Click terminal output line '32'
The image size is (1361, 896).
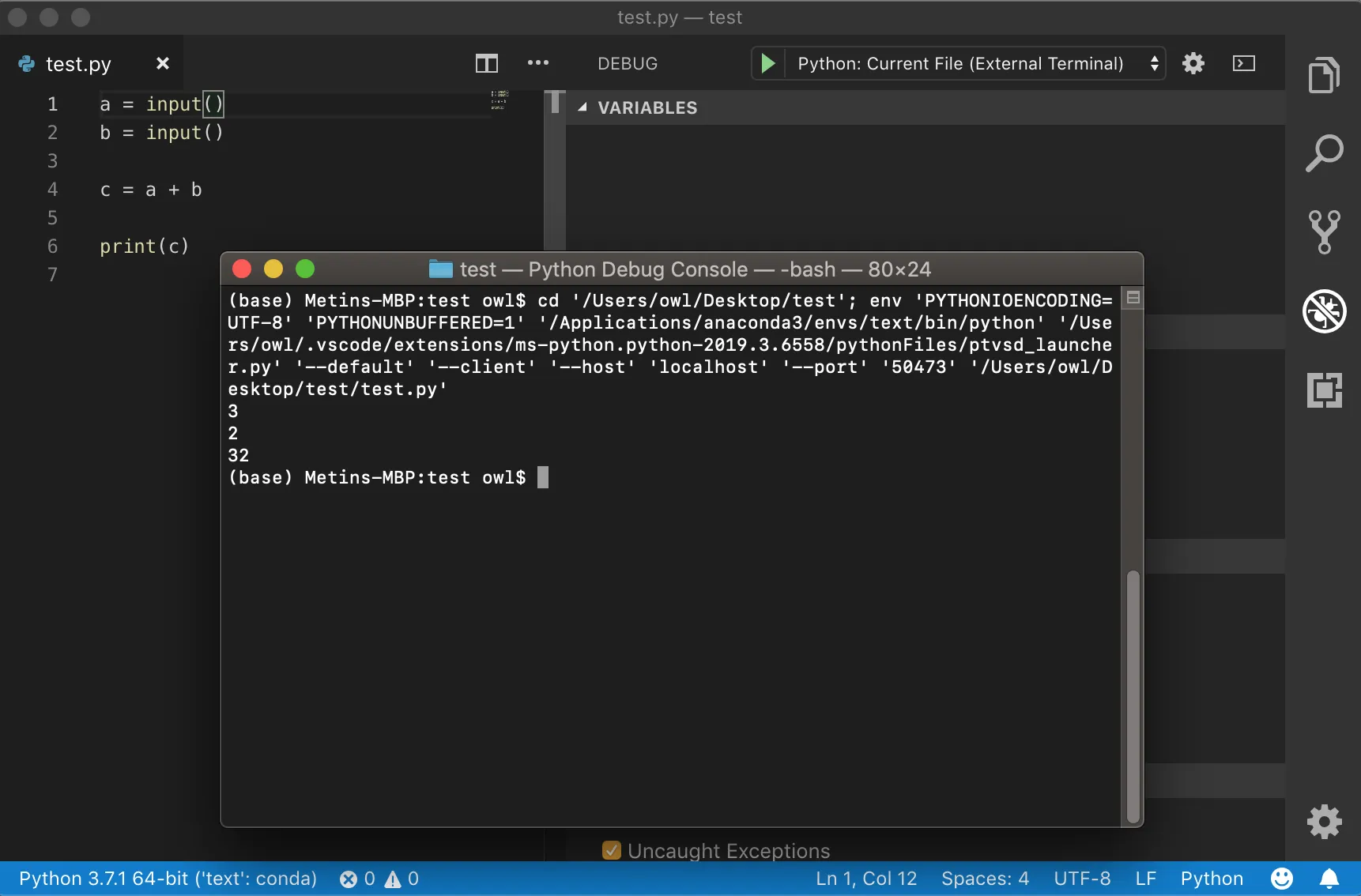pos(239,455)
